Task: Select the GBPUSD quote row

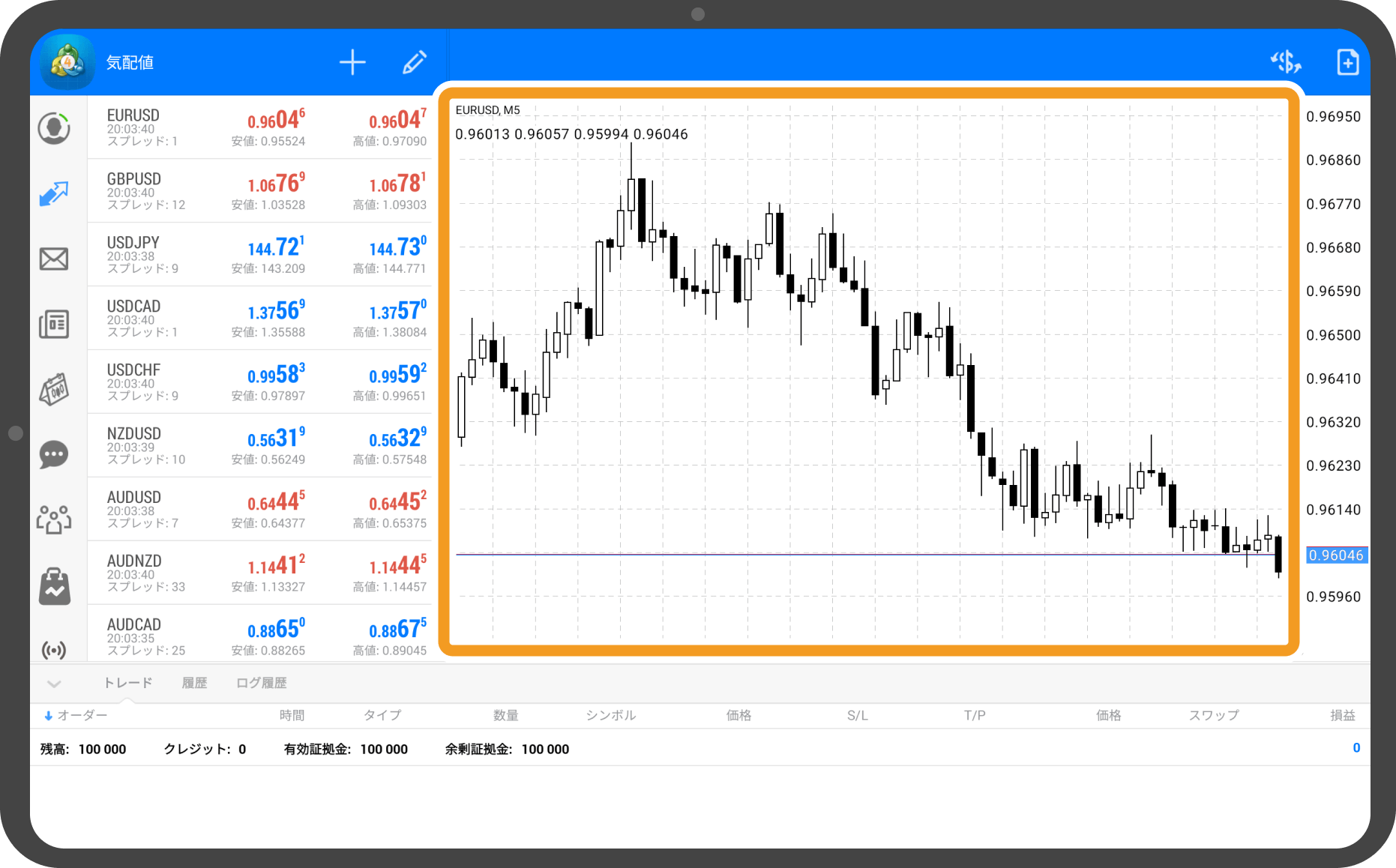Action: click(259, 190)
